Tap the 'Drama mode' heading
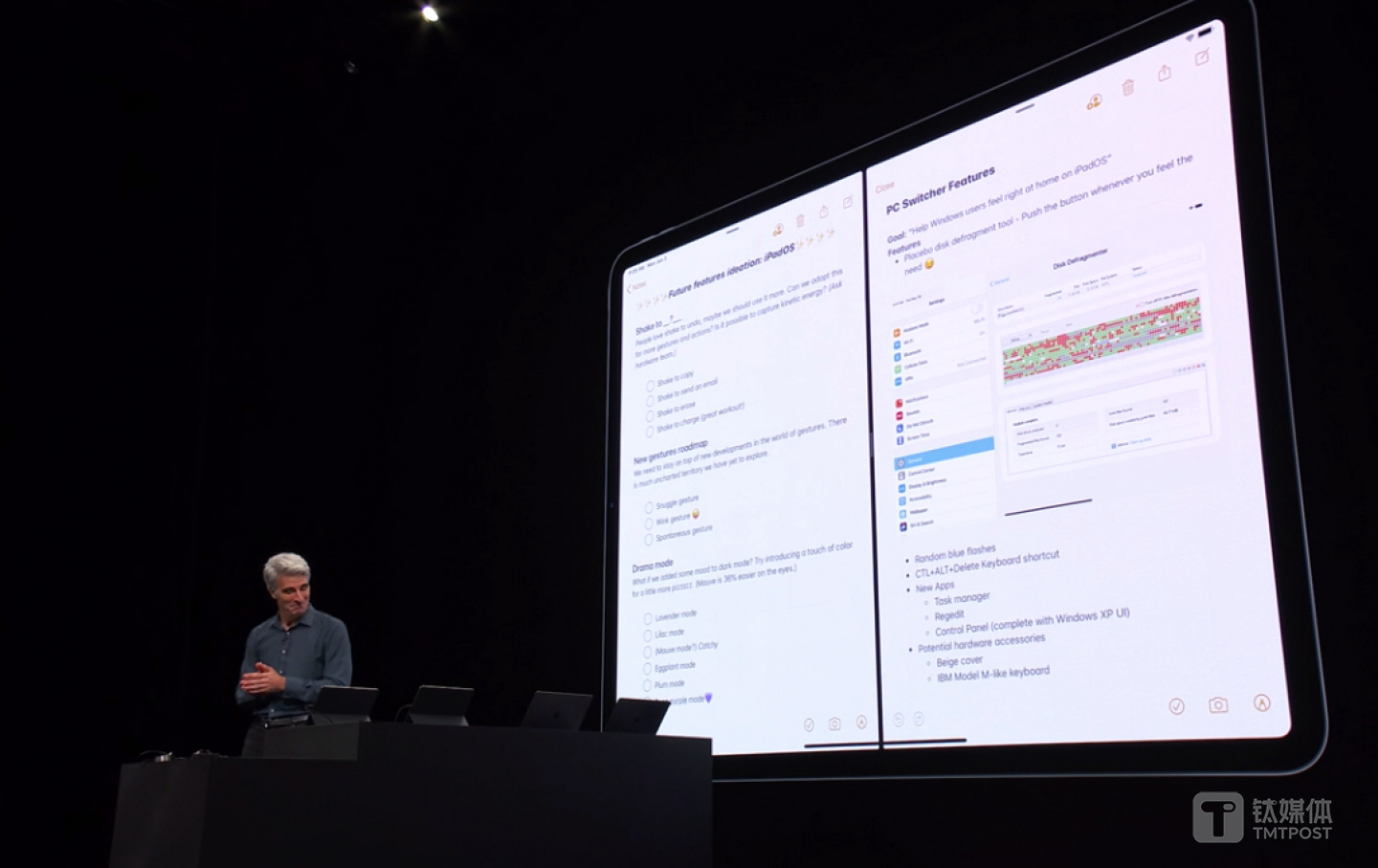The image size is (1378, 868). (653, 566)
